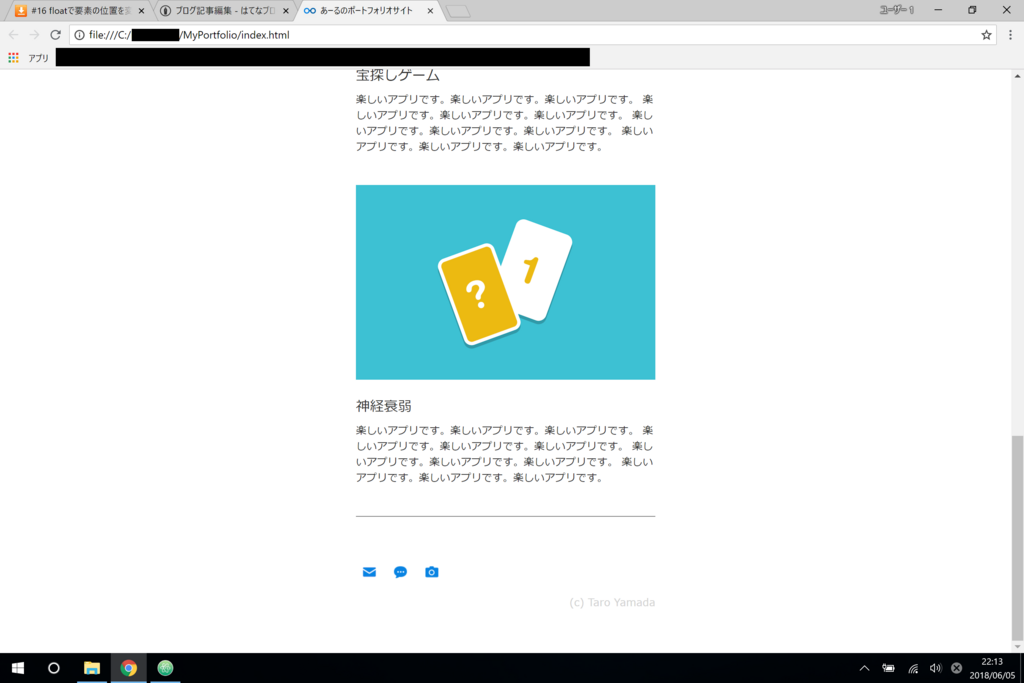Viewport: 1024px width, 683px height.
Task: Open Chrome's three-dot menu
Action: tap(1013, 34)
